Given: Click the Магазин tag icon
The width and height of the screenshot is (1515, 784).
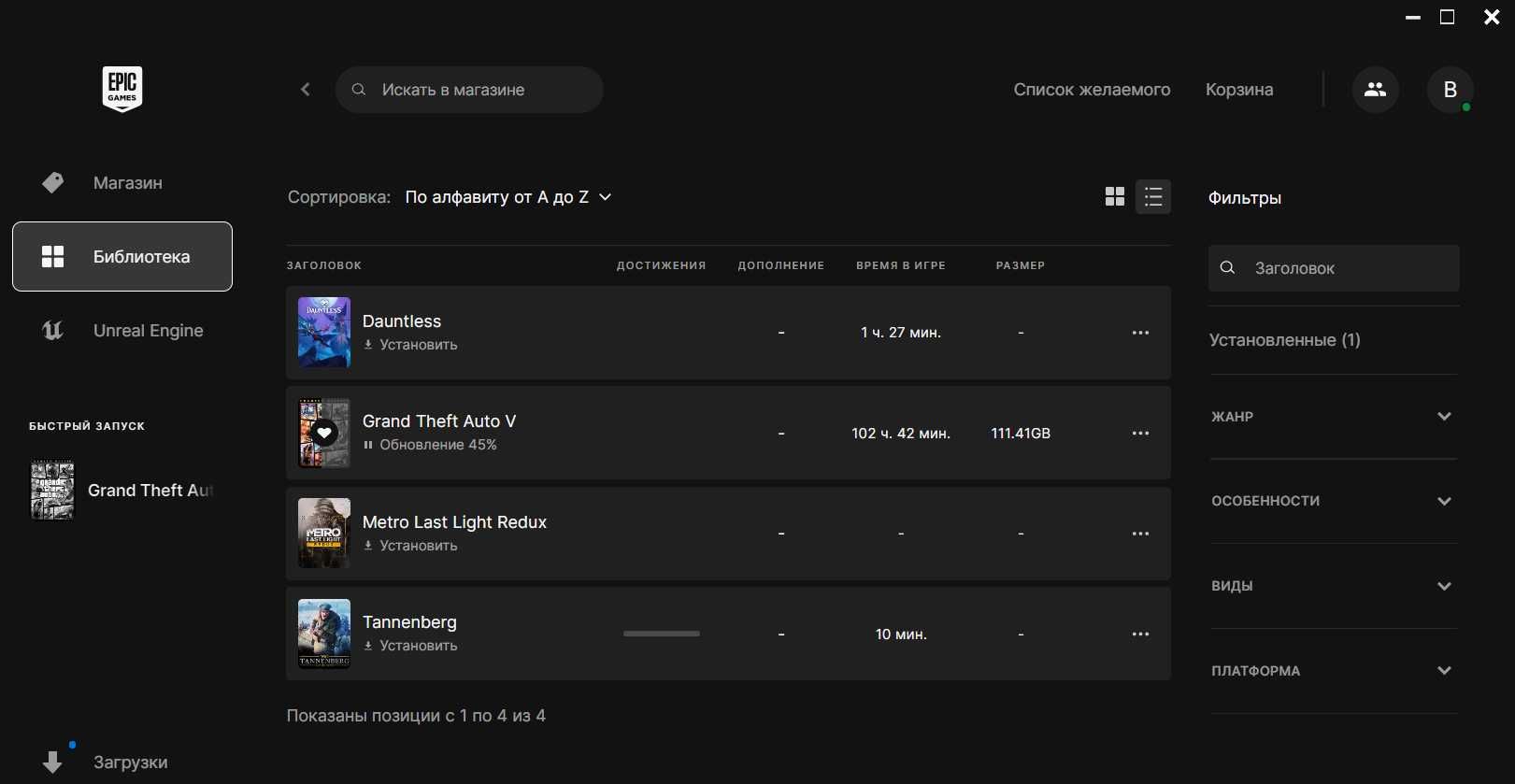Looking at the screenshot, I should (53, 182).
